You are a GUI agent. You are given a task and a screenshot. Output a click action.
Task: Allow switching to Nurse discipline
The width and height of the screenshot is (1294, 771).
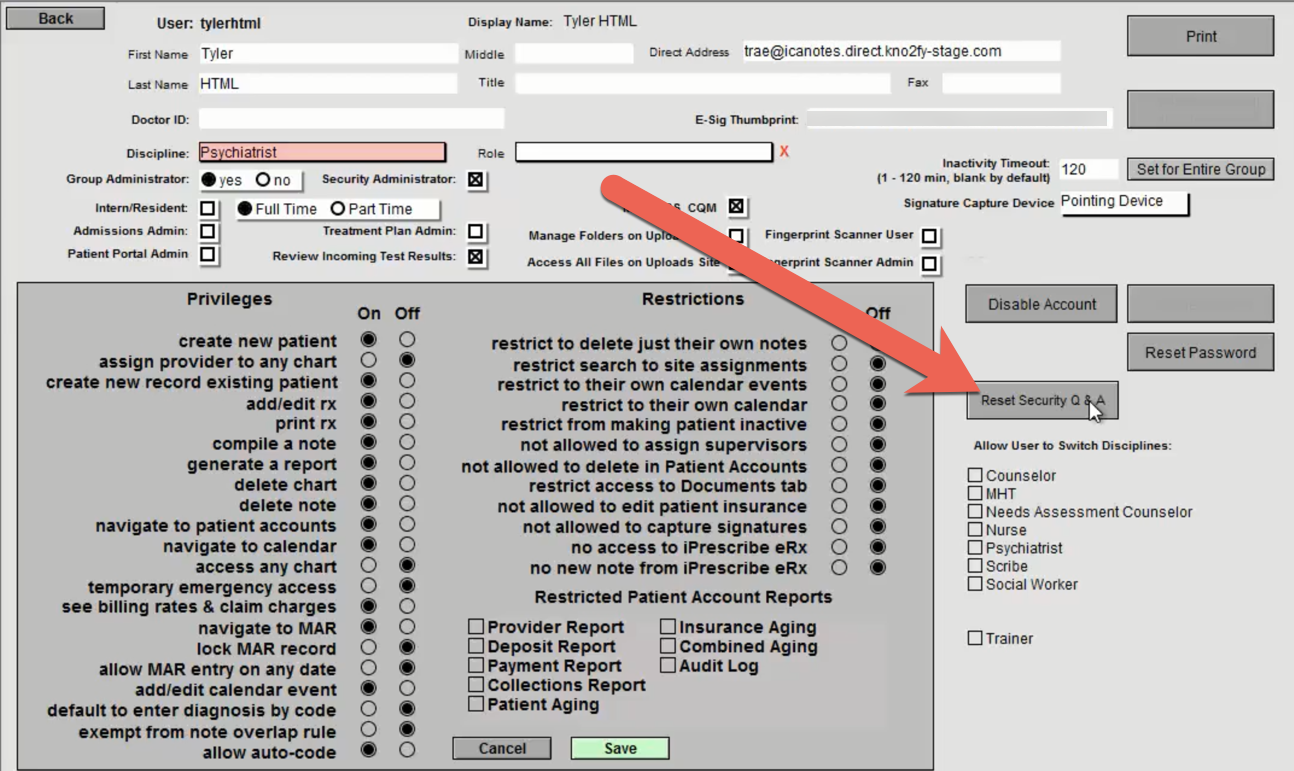[x=975, y=530]
